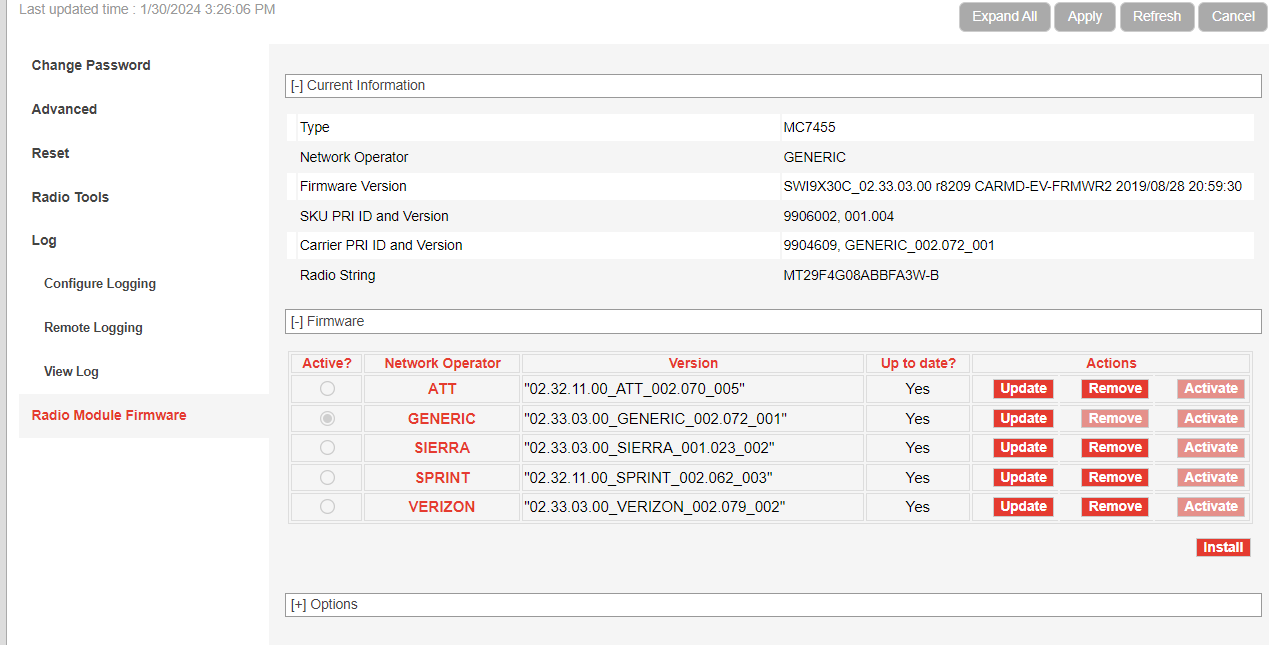Go to Radio Tools page
This screenshot has width=1269, height=645.
coord(70,197)
